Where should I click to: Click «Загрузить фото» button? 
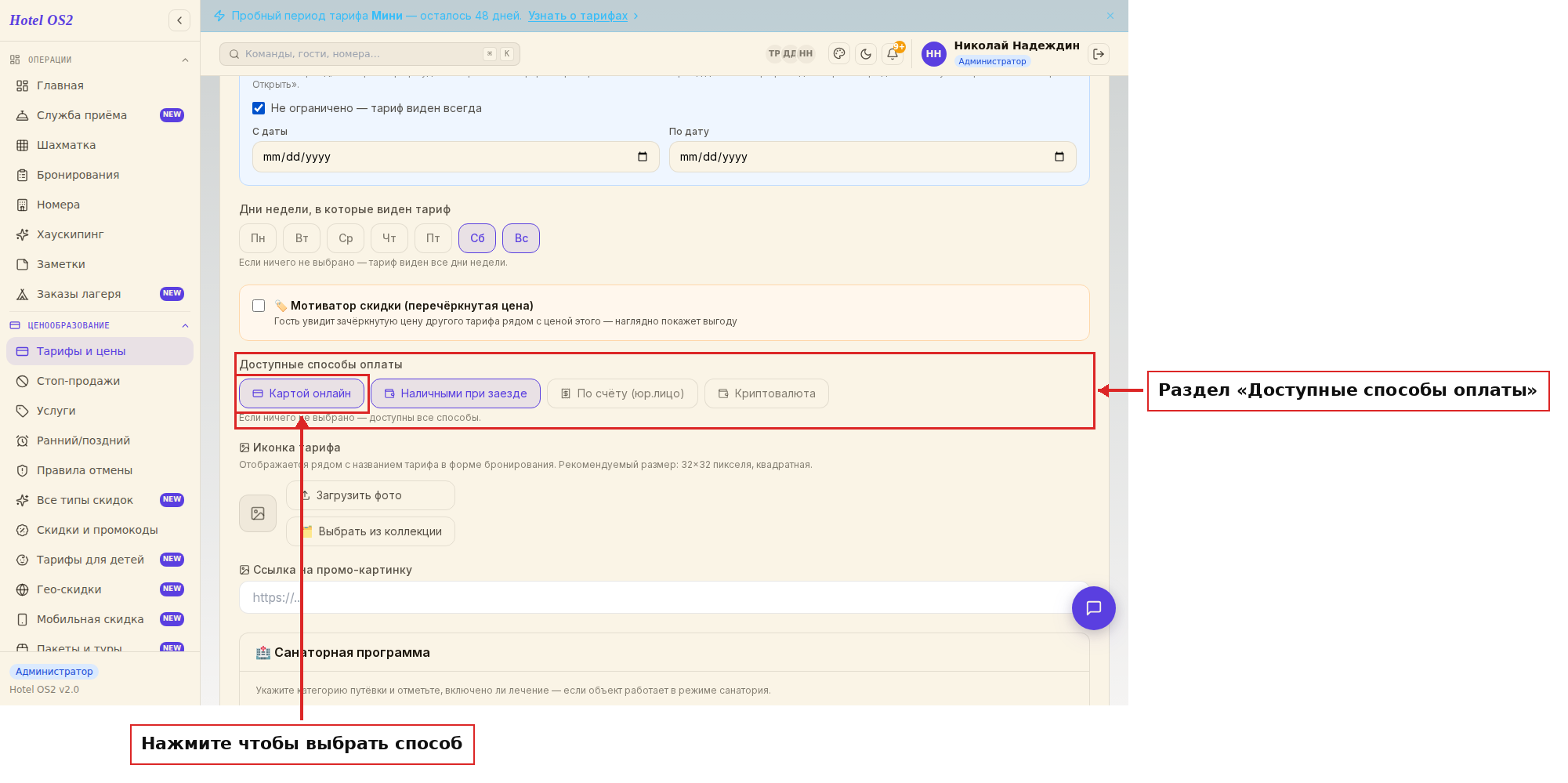tap(371, 495)
